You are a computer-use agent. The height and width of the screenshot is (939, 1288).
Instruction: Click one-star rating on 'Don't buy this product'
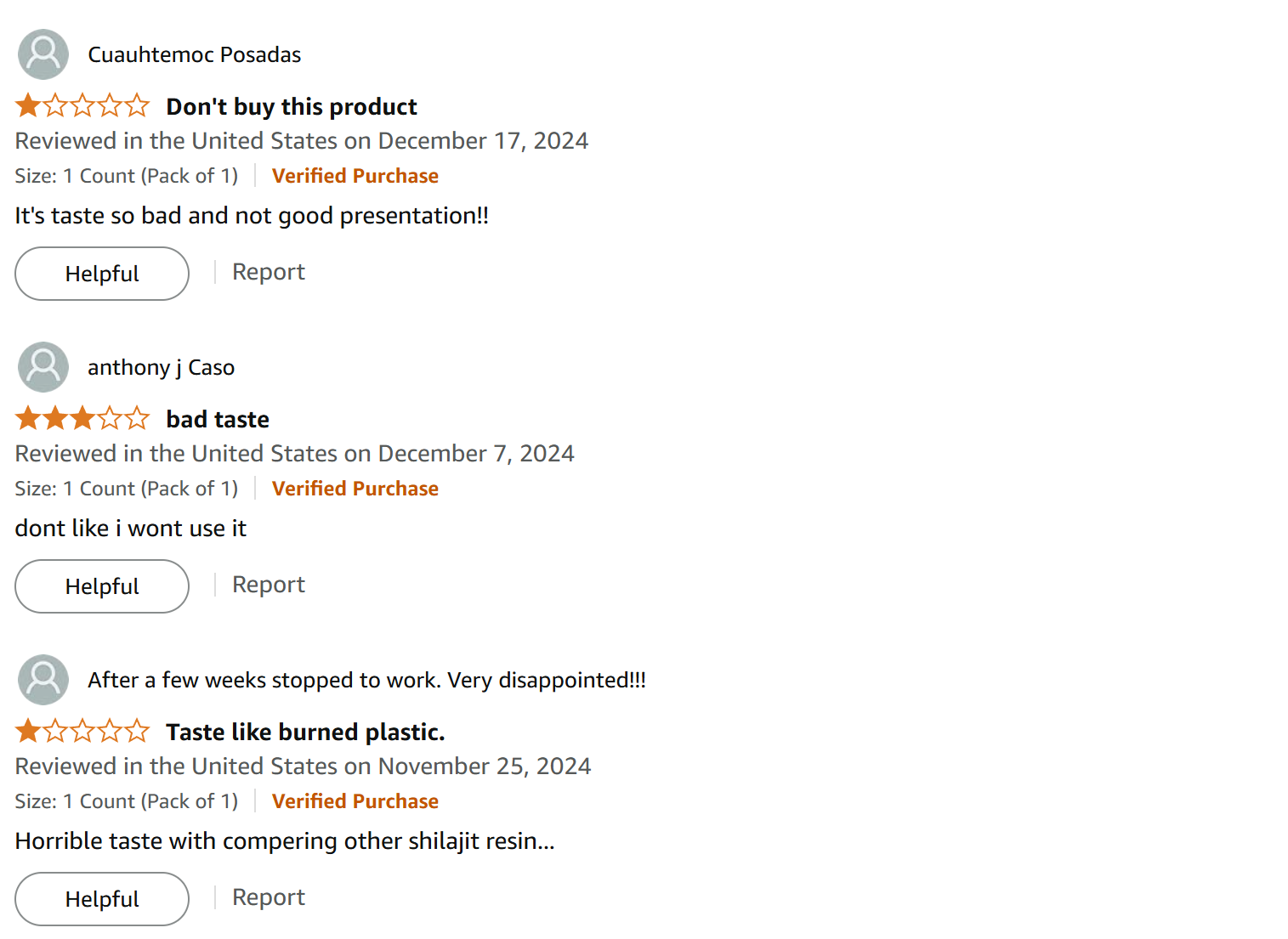[82, 106]
